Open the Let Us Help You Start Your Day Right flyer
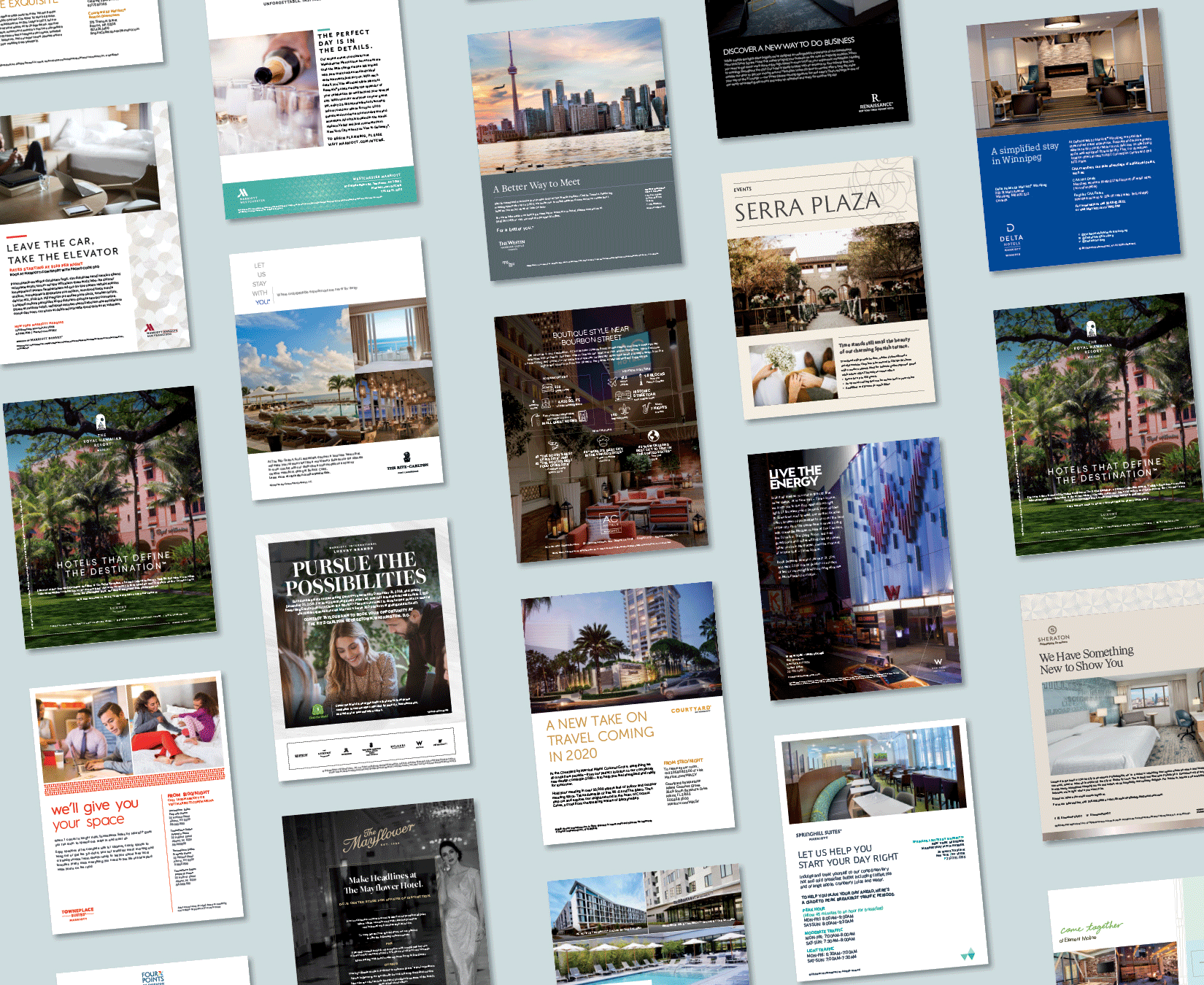Viewport: 1204px width, 985px height. click(x=881, y=850)
